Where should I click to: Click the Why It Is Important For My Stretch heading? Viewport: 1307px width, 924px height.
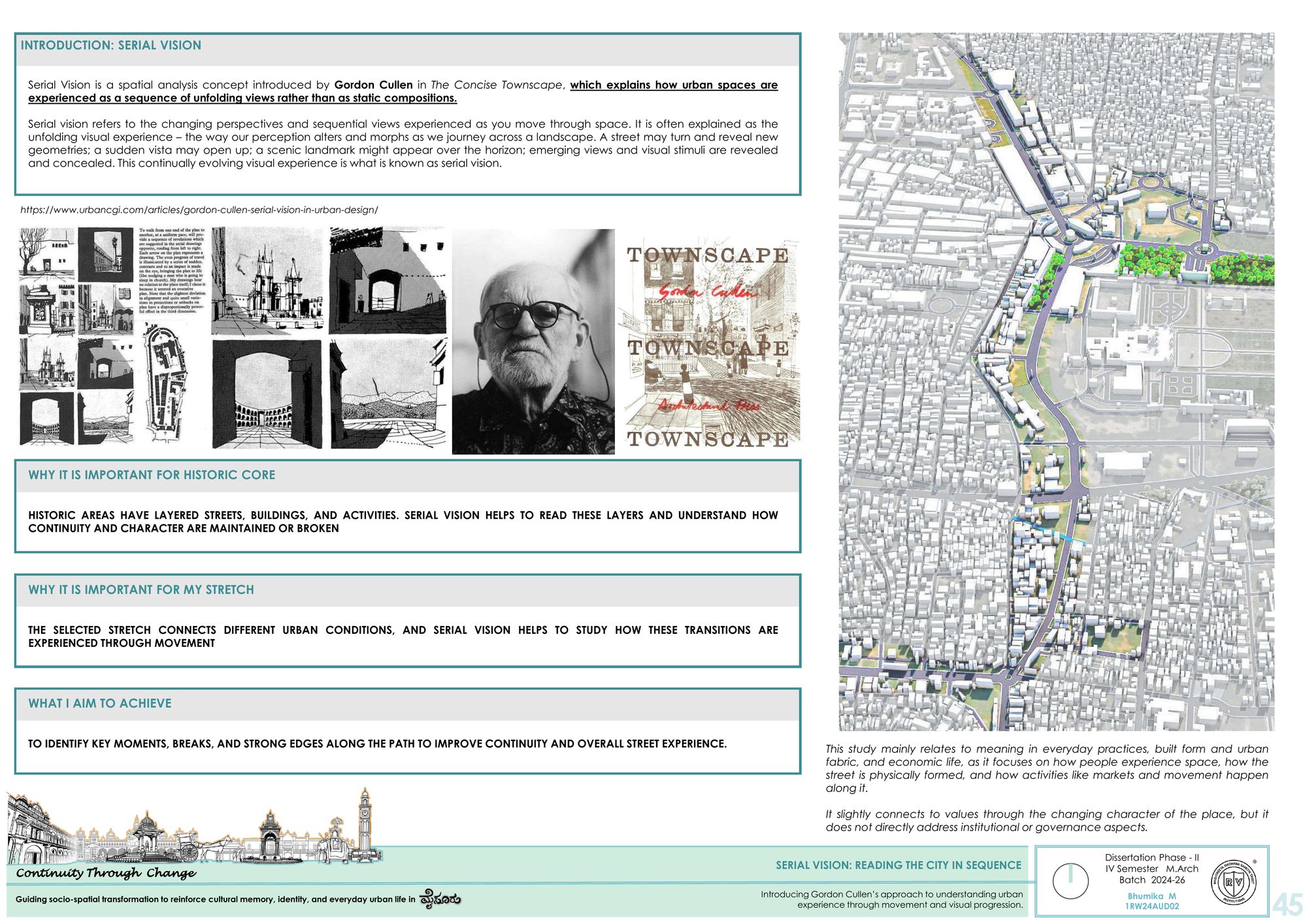[141, 589]
